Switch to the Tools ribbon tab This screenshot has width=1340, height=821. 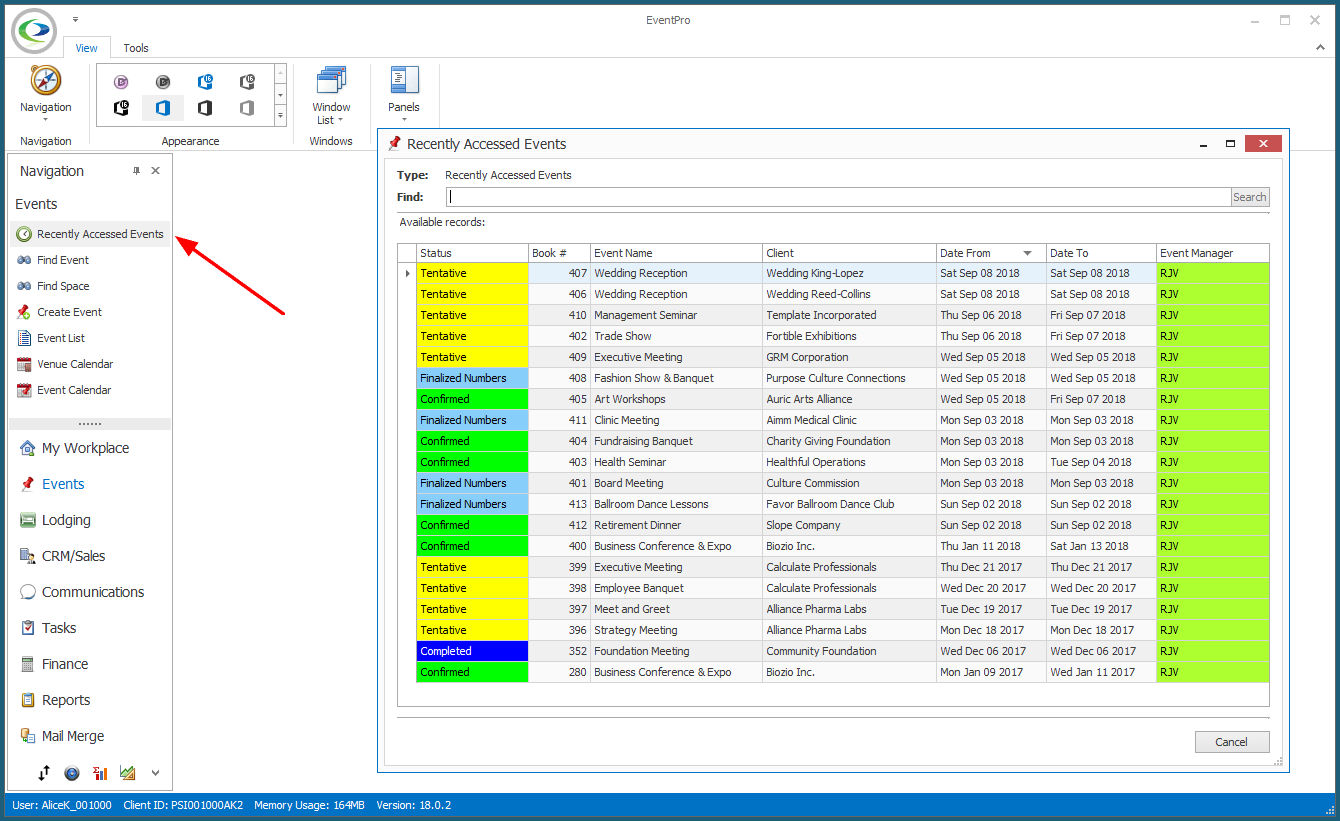[136, 48]
